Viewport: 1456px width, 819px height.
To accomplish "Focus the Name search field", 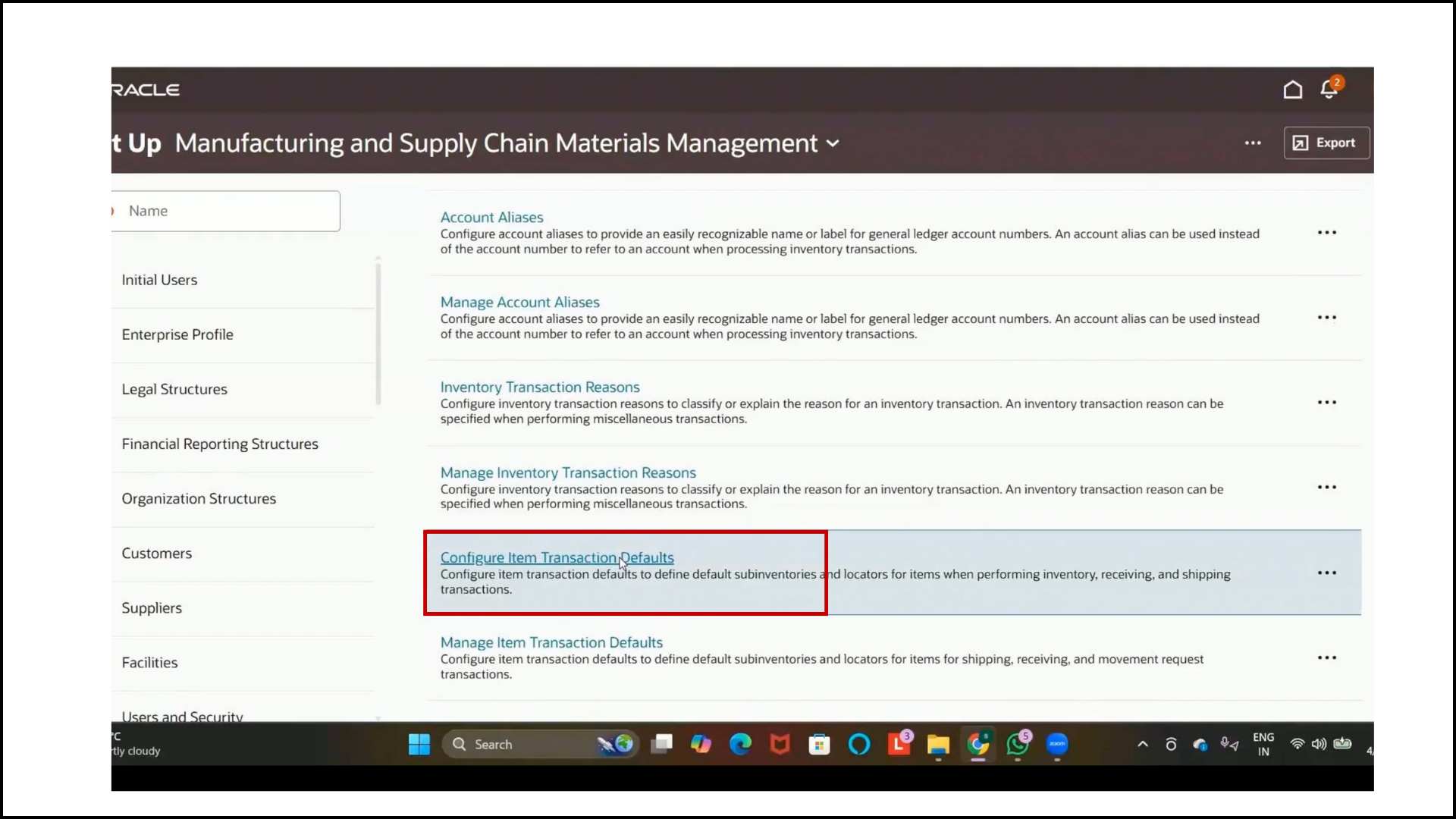I will point(226,211).
